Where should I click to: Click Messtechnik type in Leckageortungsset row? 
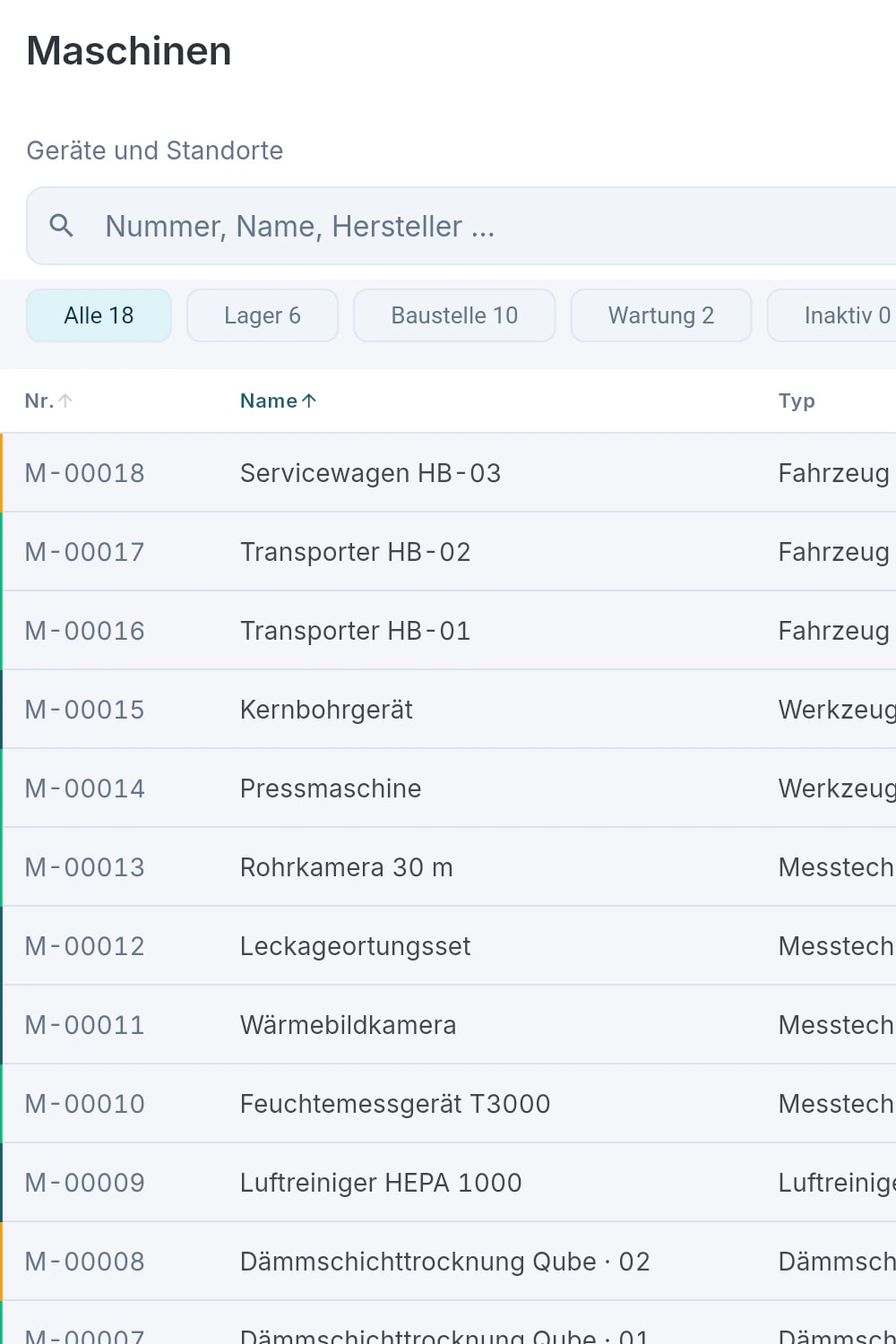[x=837, y=946]
